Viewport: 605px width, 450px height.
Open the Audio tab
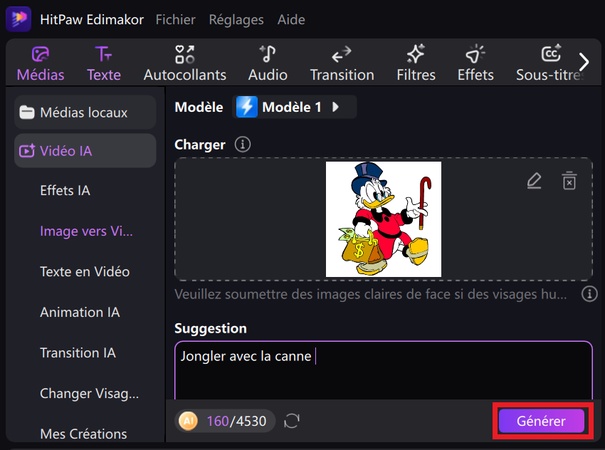pos(268,64)
